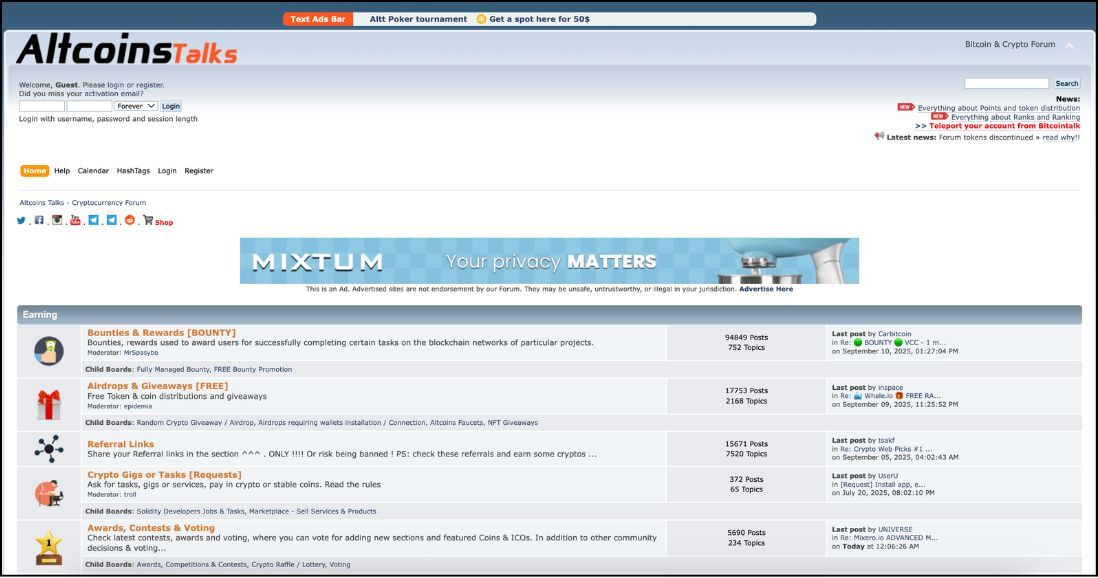Click the 'read why!!' link

tap(1061, 137)
